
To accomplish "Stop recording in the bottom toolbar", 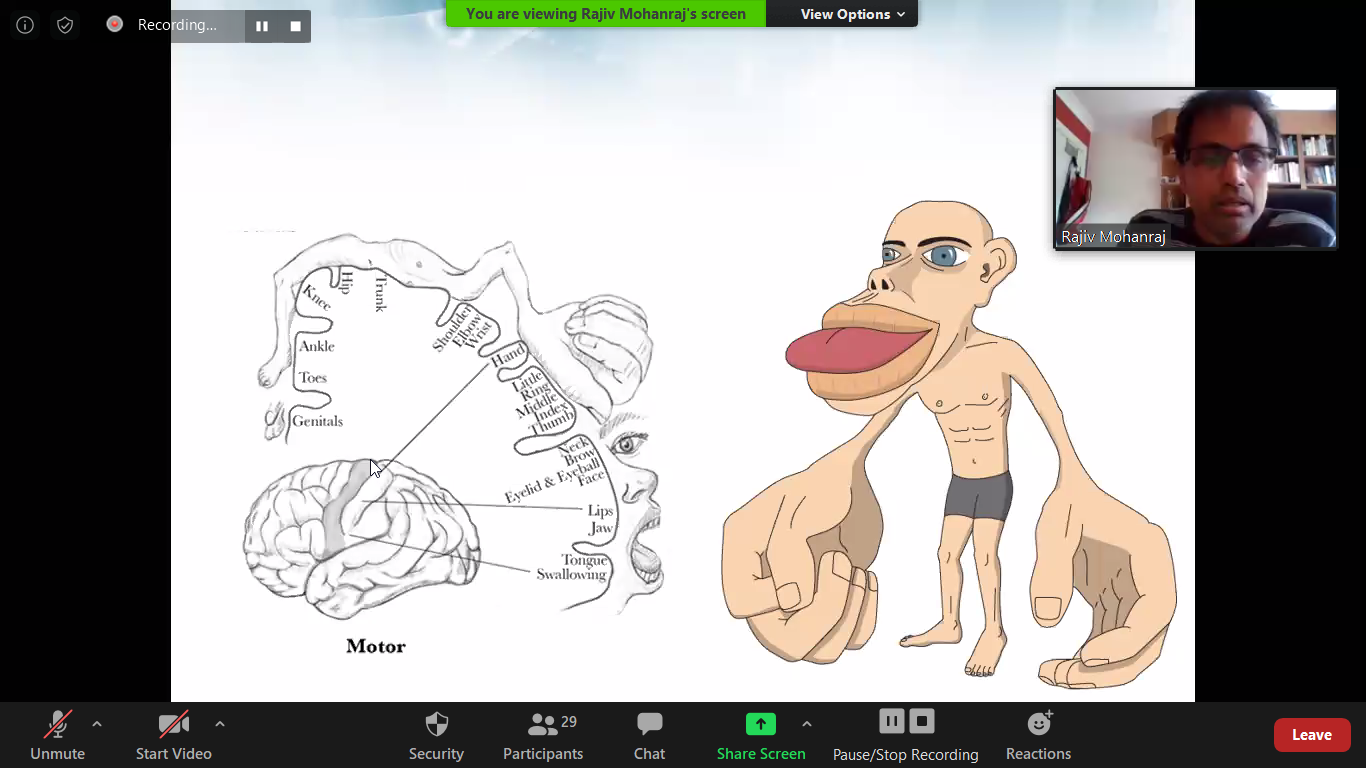I will [x=922, y=721].
